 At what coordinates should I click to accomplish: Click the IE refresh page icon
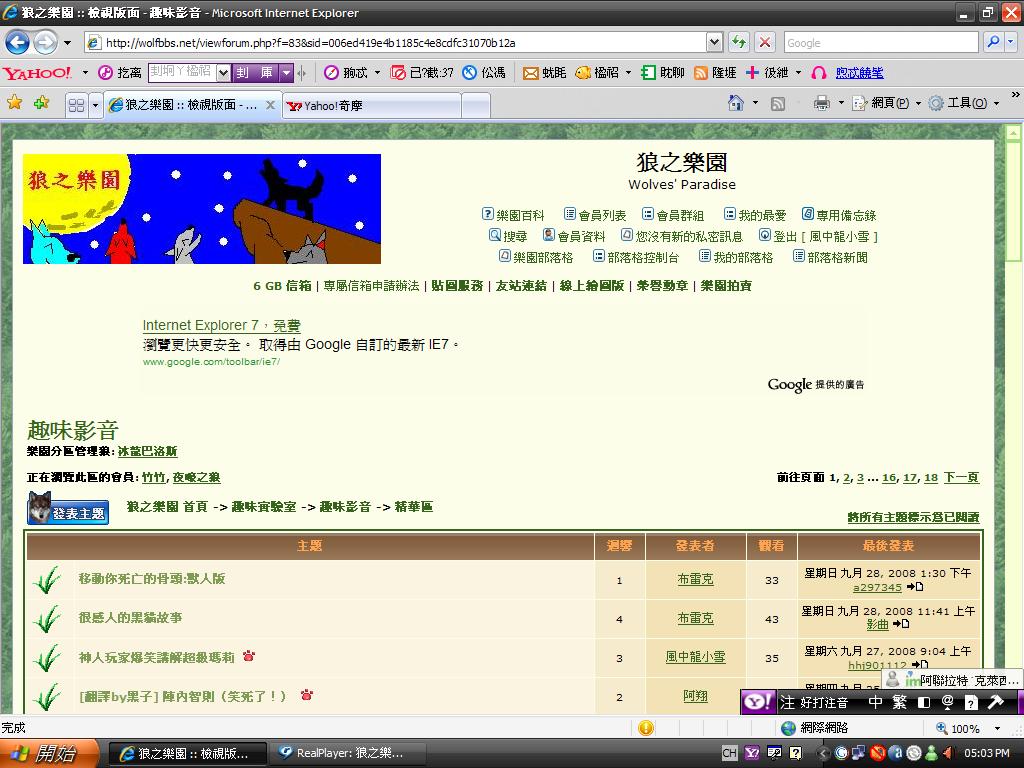739,42
